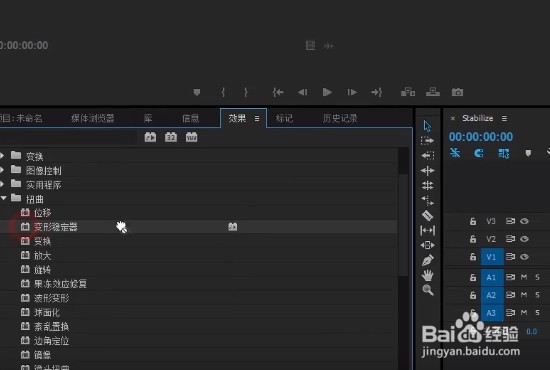Toggle timeline Snap magnet icon
The image size is (550, 370).
point(479,153)
